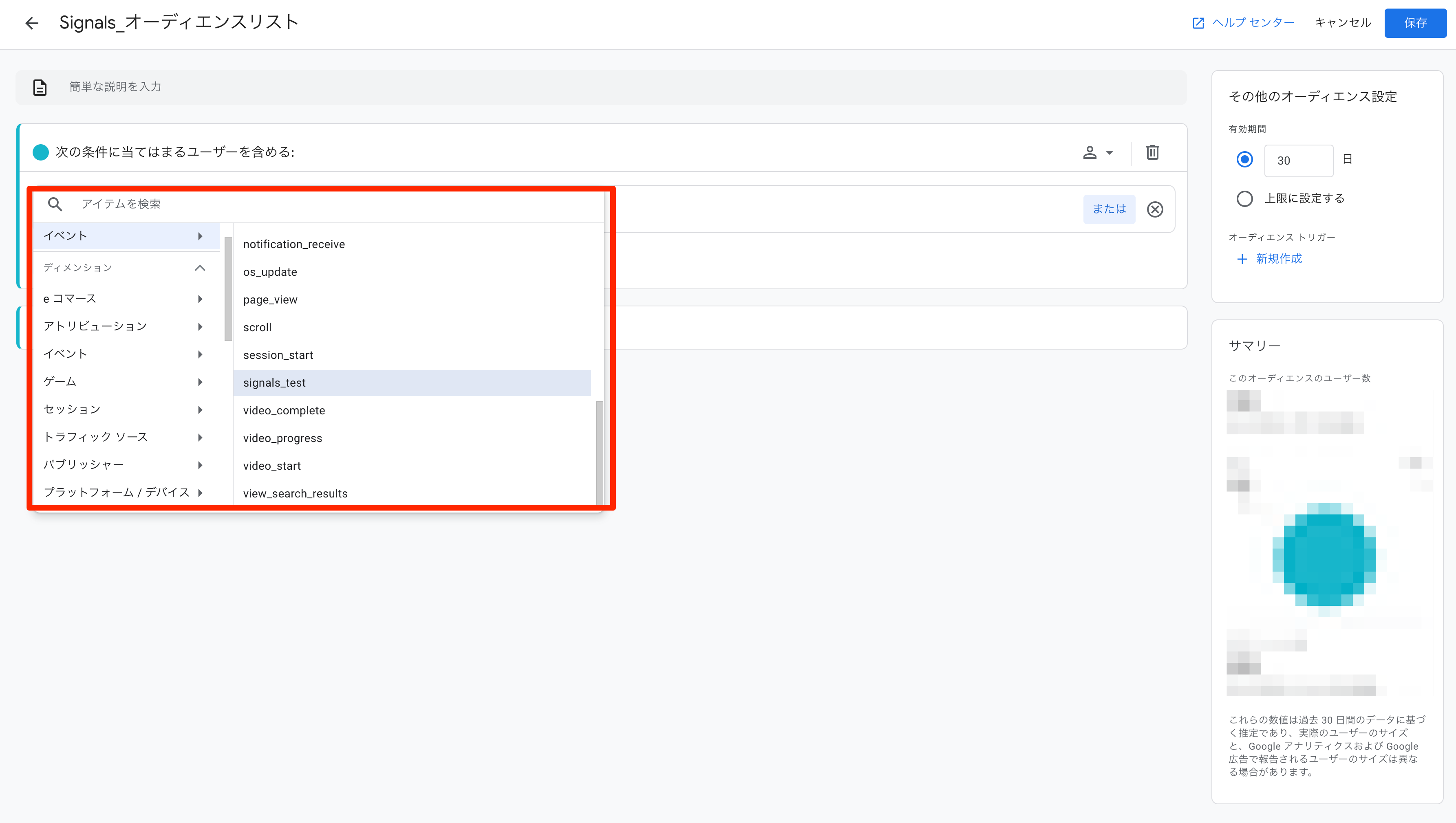
Task: Expand the e コマース category
Action: [127, 299]
